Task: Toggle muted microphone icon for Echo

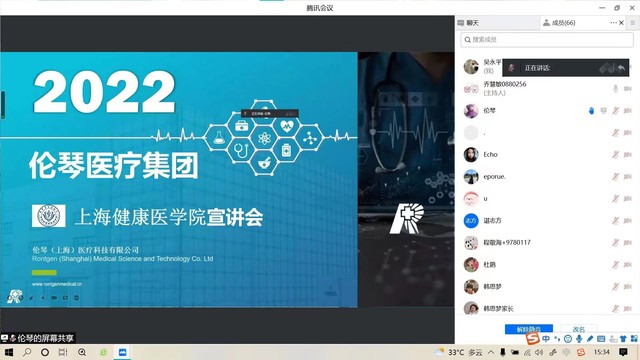Action: click(x=615, y=154)
